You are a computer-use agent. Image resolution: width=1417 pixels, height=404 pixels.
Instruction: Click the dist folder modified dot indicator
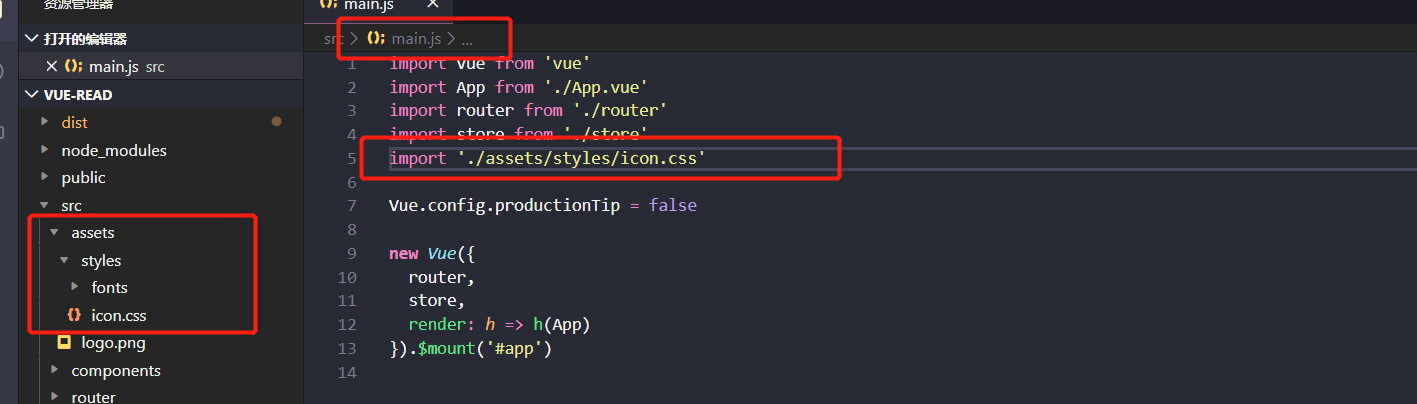pos(277,122)
